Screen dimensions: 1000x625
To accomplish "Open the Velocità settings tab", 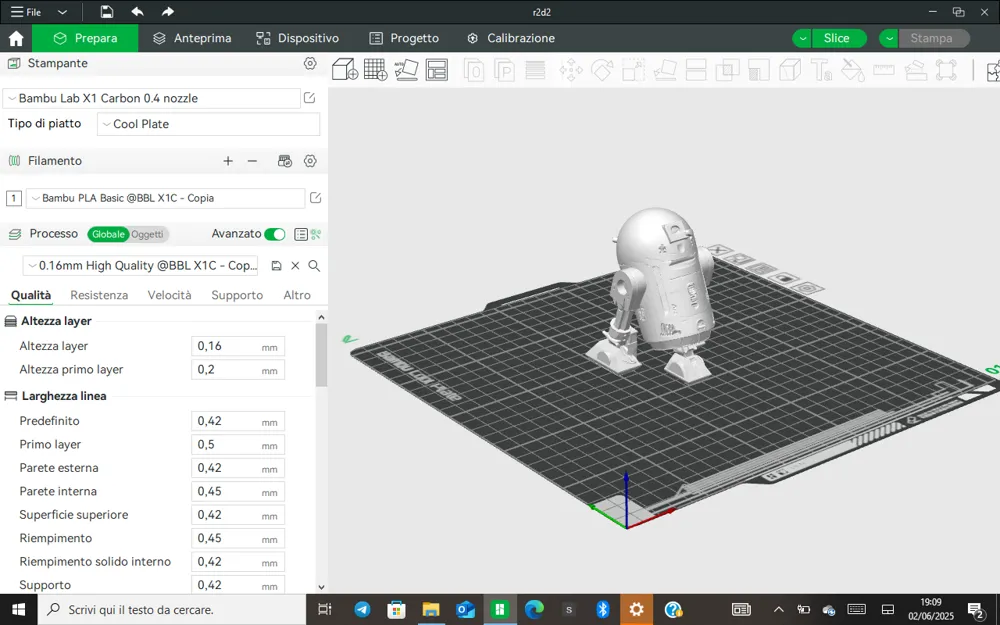I will (x=169, y=295).
